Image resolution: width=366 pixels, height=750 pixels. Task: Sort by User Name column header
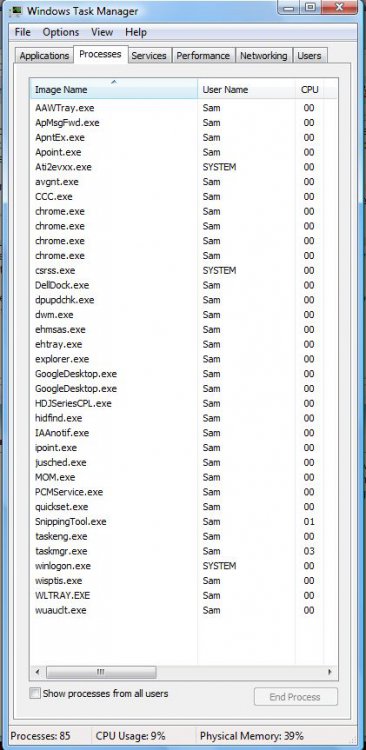click(246, 89)
